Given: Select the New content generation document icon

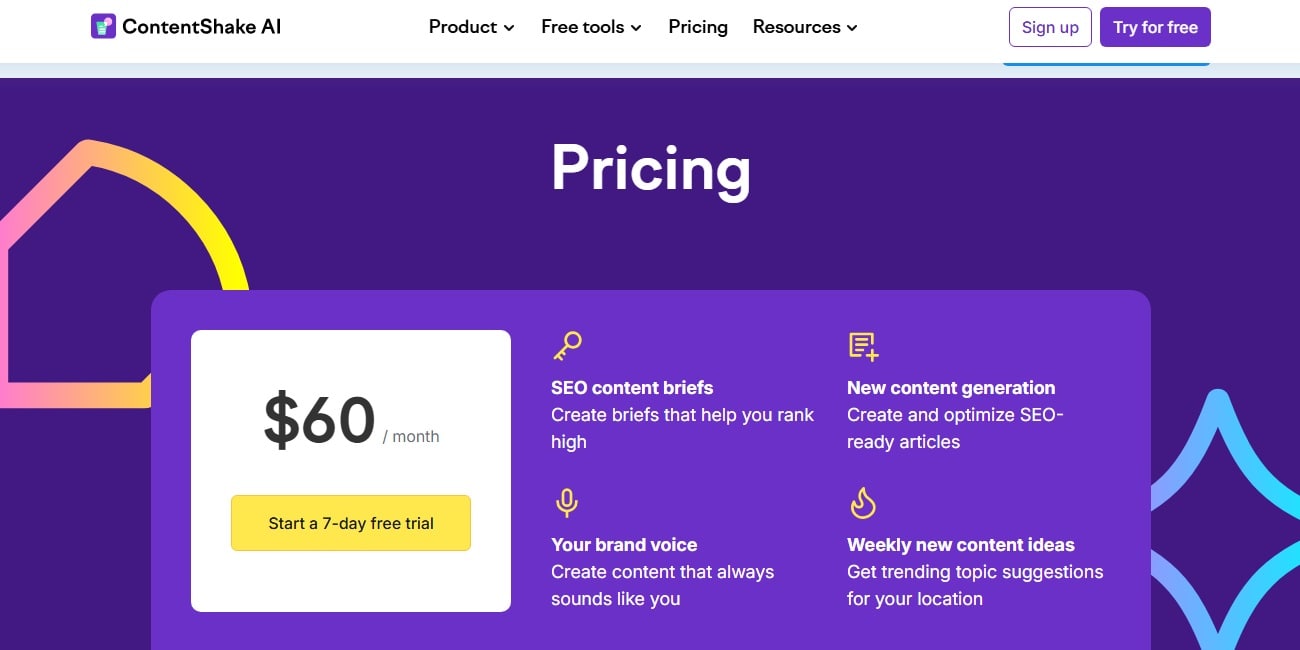Looking at the screenshot, I should 862,345.
